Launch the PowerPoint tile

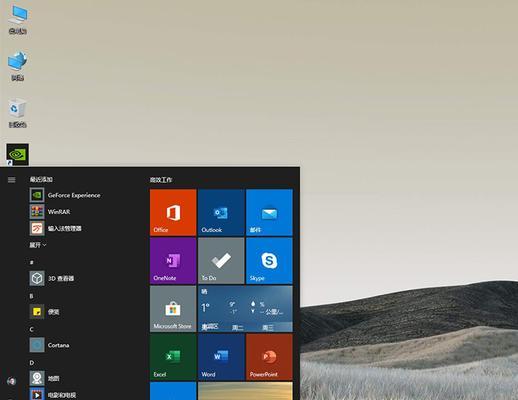click(269, 357)
